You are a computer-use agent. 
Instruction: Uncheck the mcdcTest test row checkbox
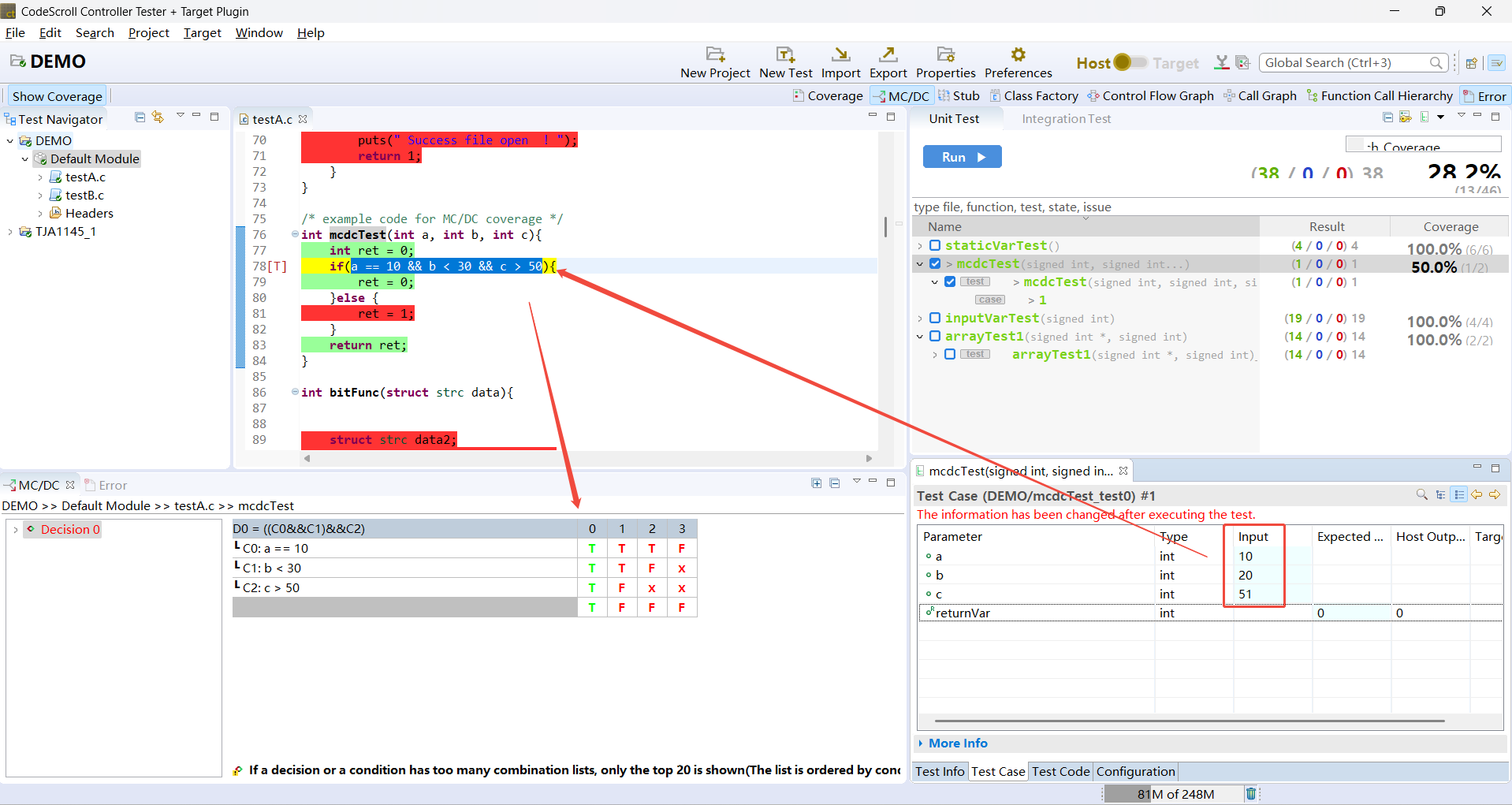tap(950, 282)
